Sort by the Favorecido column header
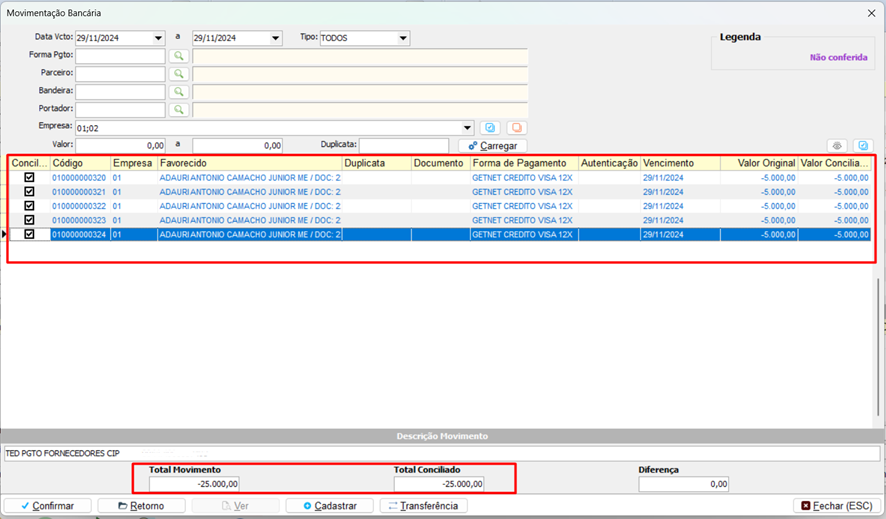 click(x=248, y=163)
